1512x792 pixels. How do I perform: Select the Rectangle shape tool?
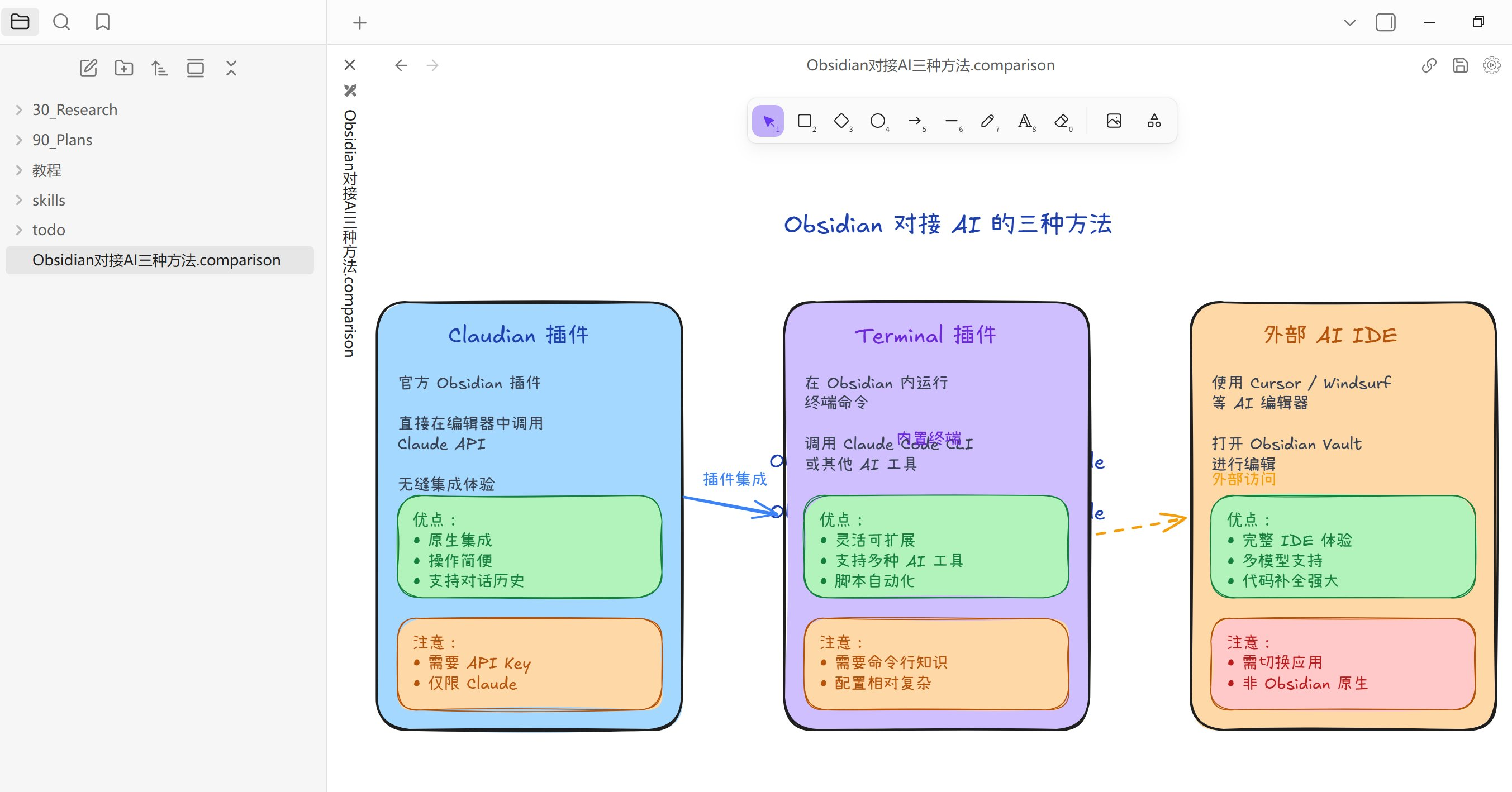click(x=805, y=121)
